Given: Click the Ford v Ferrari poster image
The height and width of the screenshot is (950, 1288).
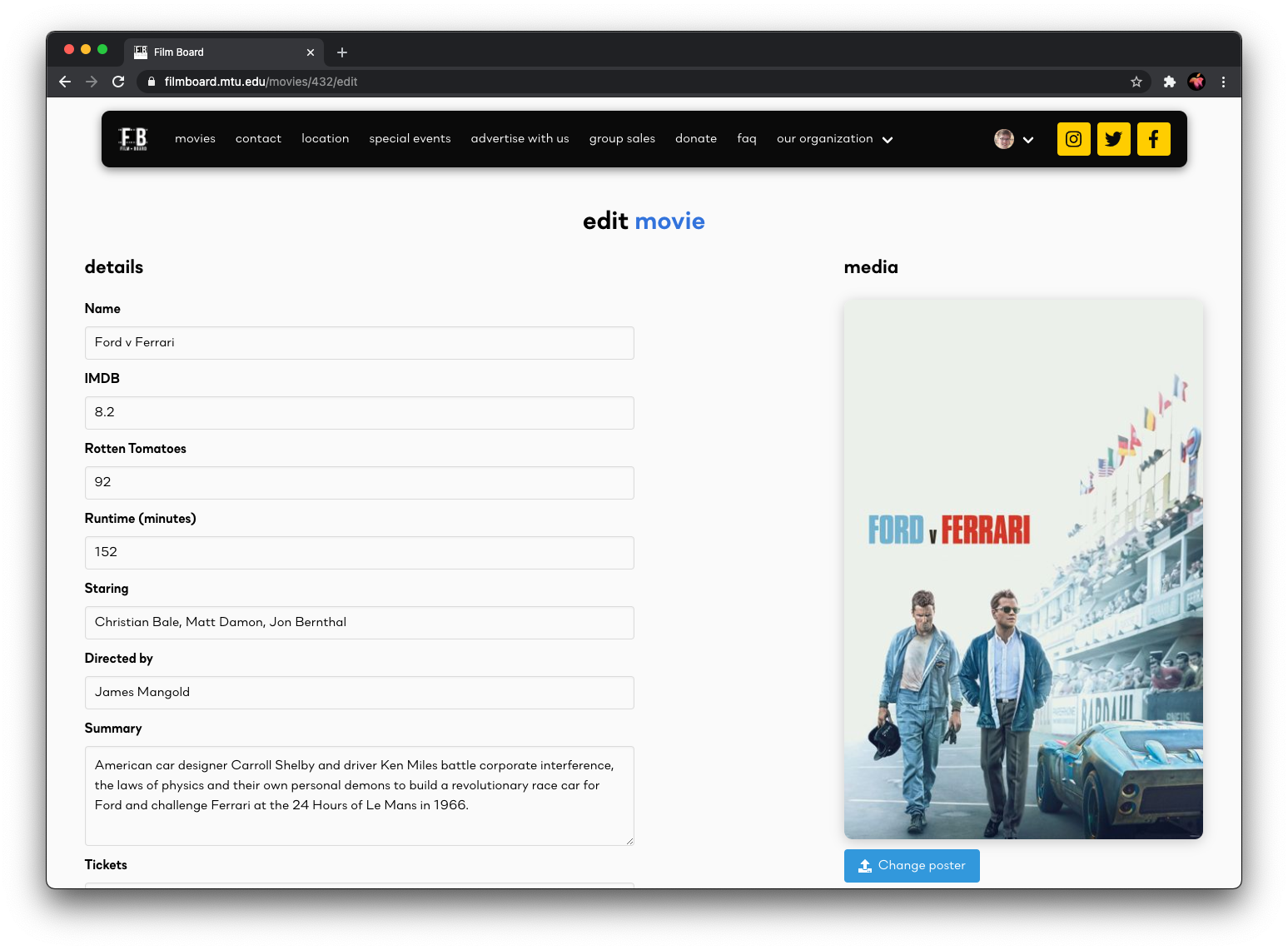Looking at the screenshot, I should [1022, 569].
